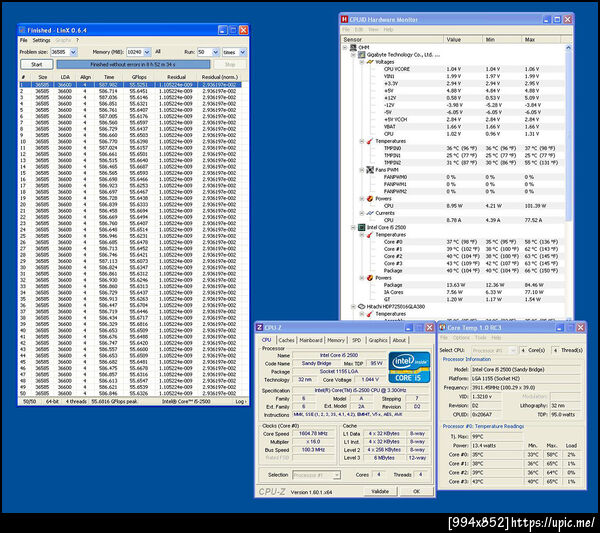Click Core Speed value field in CPU-Z
The image size is (600, 533).
[313, 434]
